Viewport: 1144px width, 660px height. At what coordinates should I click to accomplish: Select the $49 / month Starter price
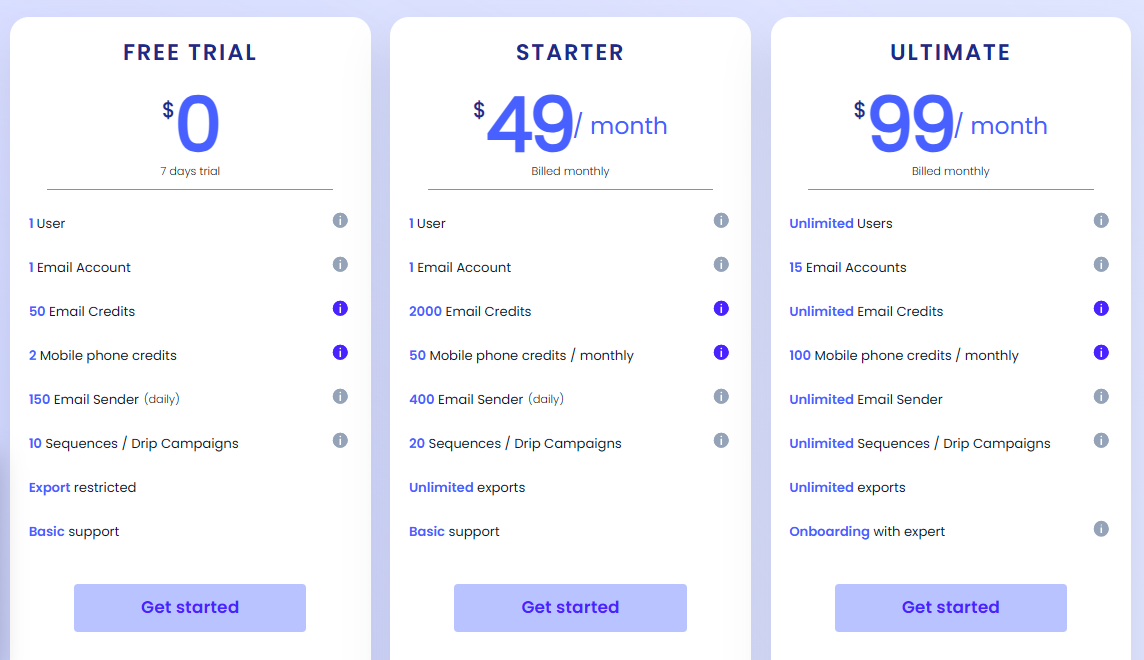click(x=570, y=124)
